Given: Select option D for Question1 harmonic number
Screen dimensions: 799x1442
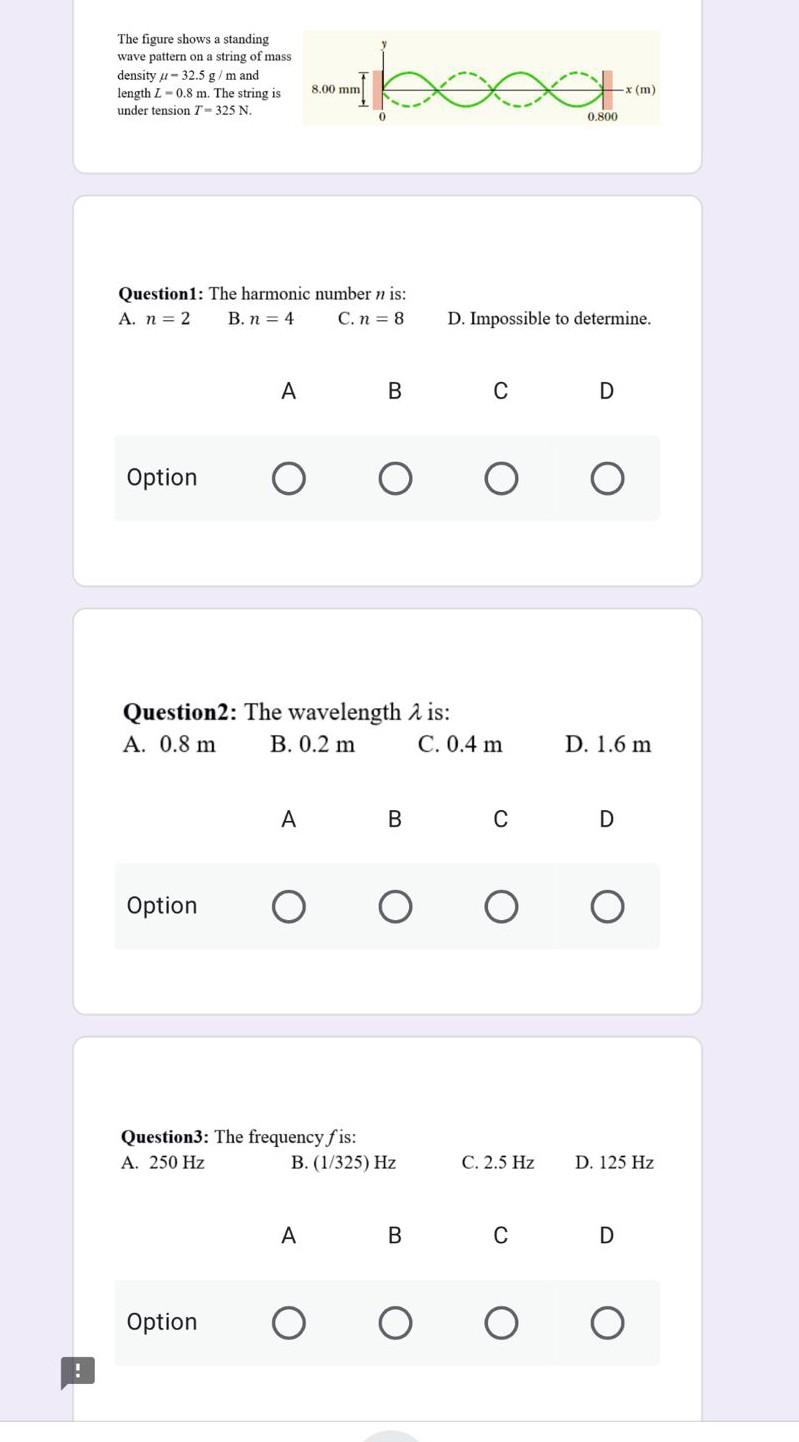Looking at the screenshot, I should [x=607, y=479].
